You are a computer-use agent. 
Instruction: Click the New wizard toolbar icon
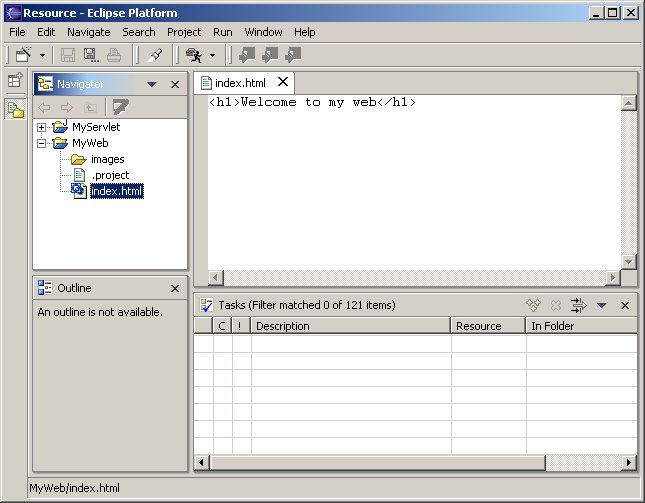23,55
